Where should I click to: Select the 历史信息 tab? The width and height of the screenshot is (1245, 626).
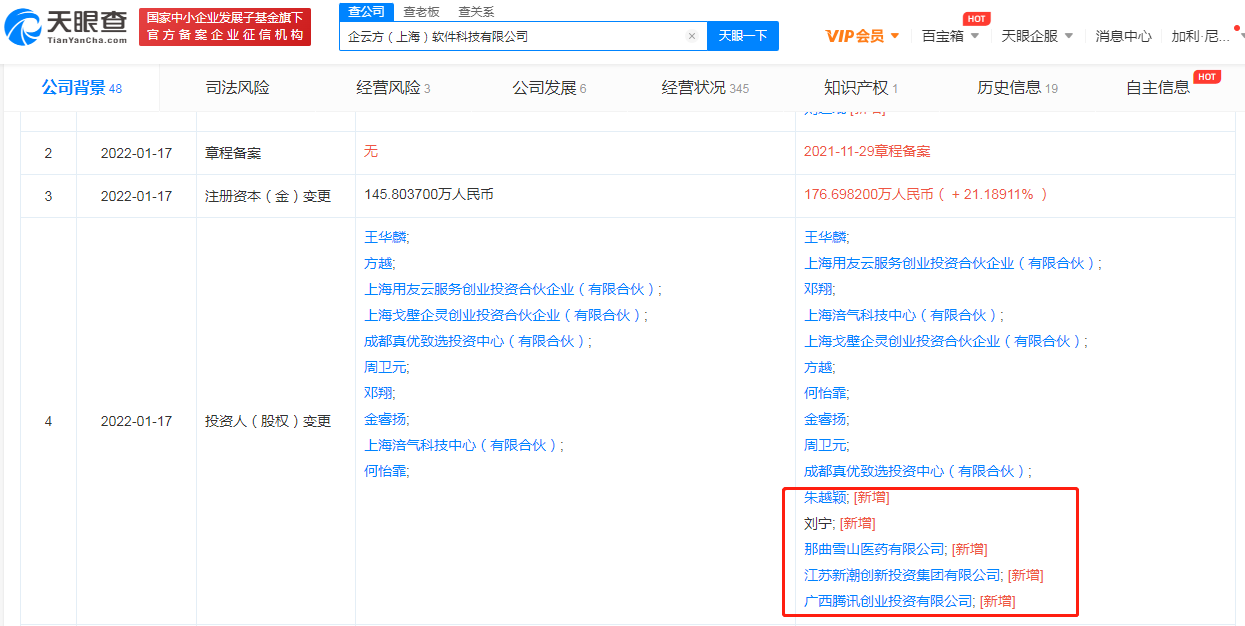pos(1017,88)
